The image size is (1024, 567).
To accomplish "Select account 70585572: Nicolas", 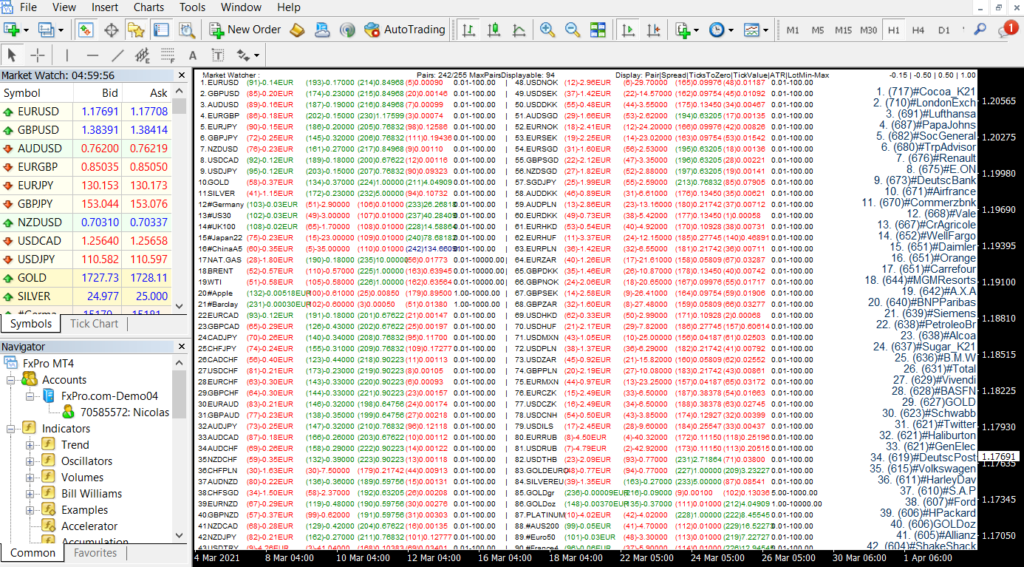I will [116, 412].
